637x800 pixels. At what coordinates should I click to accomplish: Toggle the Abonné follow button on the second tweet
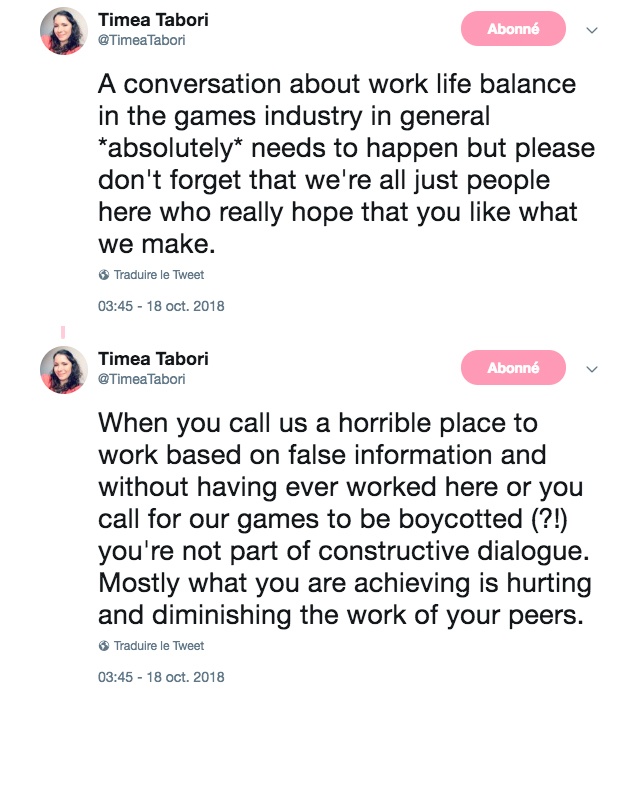[513, 369]
